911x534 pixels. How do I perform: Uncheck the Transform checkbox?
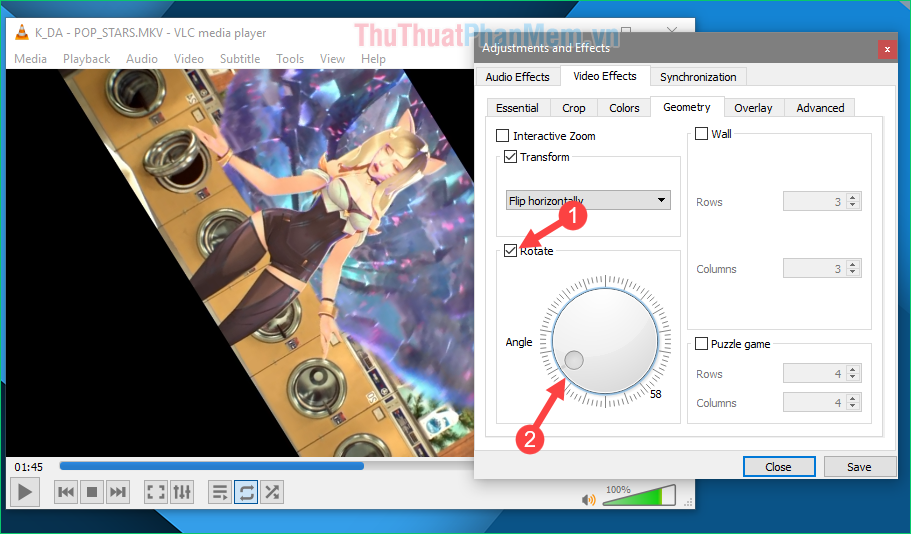pyautogui.click(x=510, y=157)
